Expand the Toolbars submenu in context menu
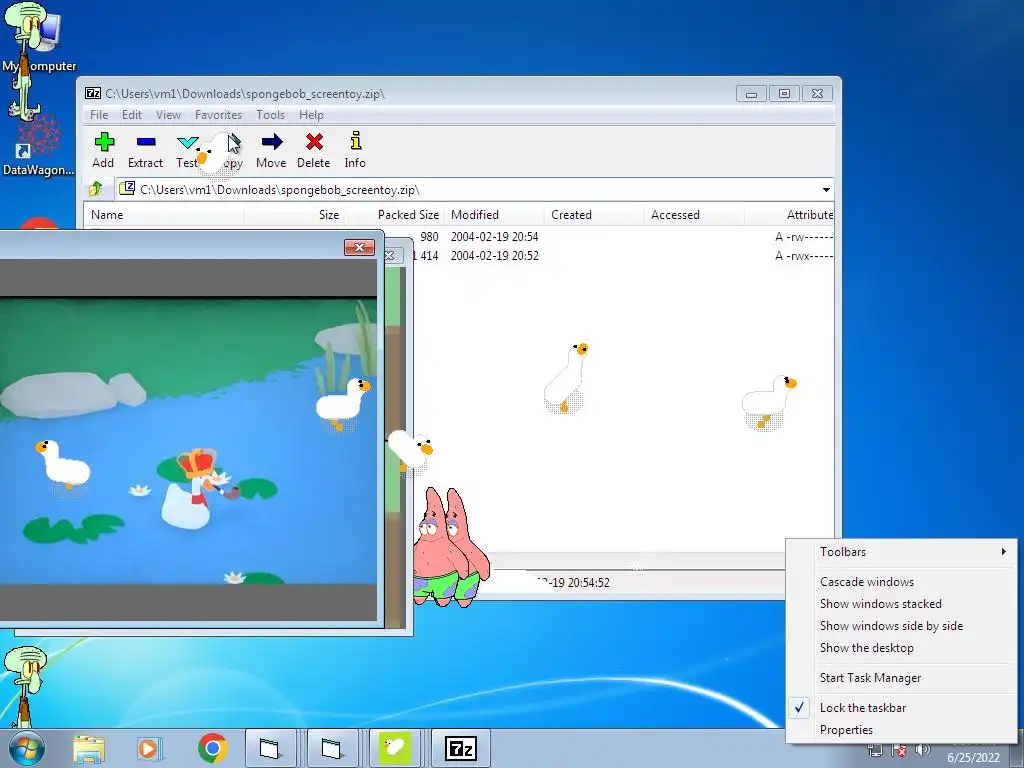This screenshot has height=768, width=1024. (902, 552)
